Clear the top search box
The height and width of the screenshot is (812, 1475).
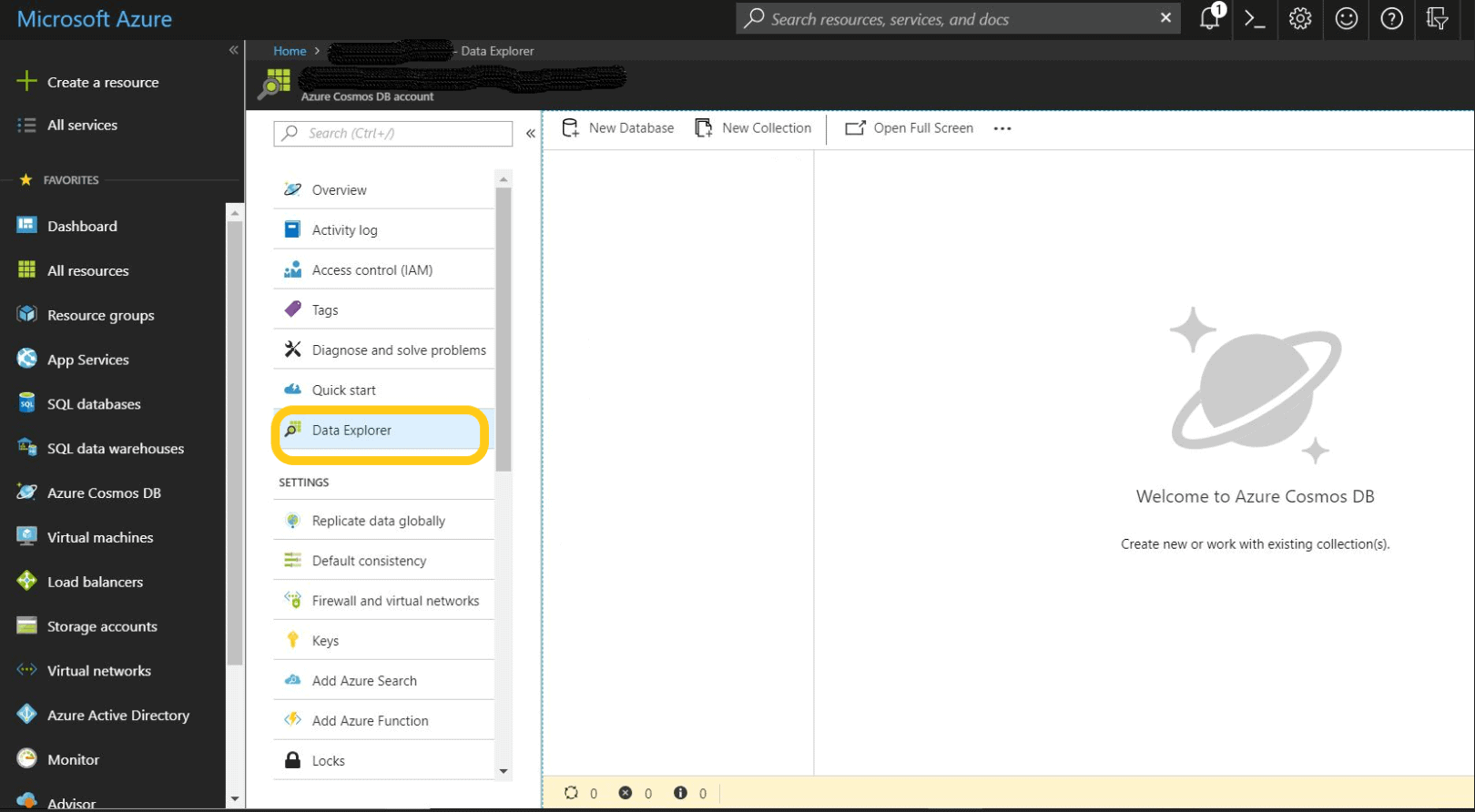pyautogui.click(x=1165, y=18)
